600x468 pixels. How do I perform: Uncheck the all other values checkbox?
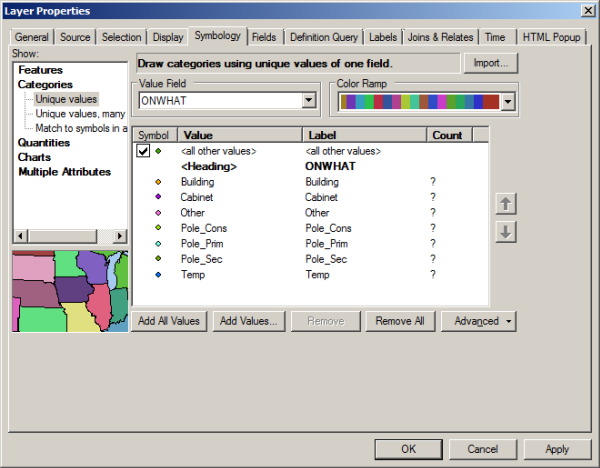coord(143,151)
